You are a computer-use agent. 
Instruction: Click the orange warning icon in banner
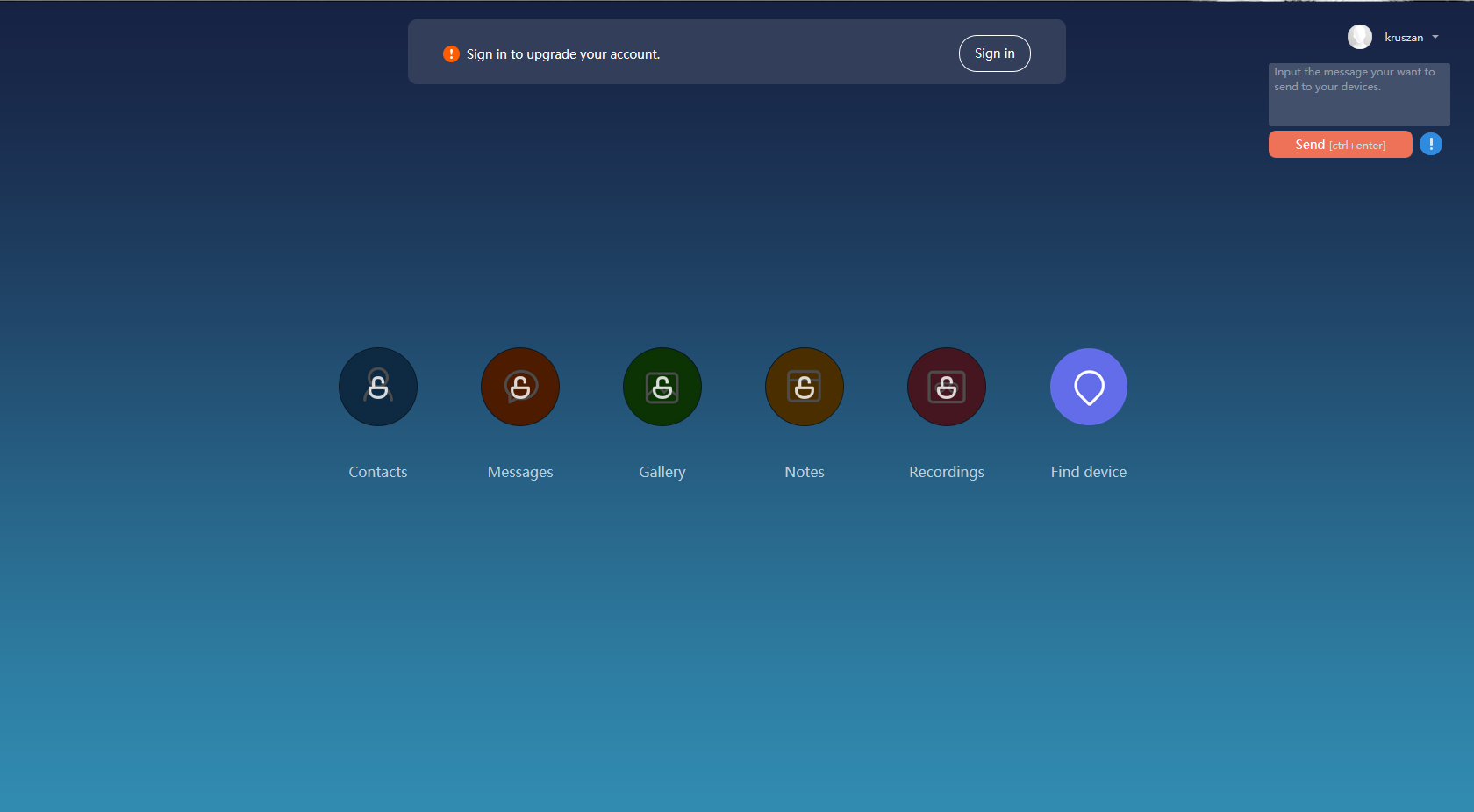tap(451, 53)
